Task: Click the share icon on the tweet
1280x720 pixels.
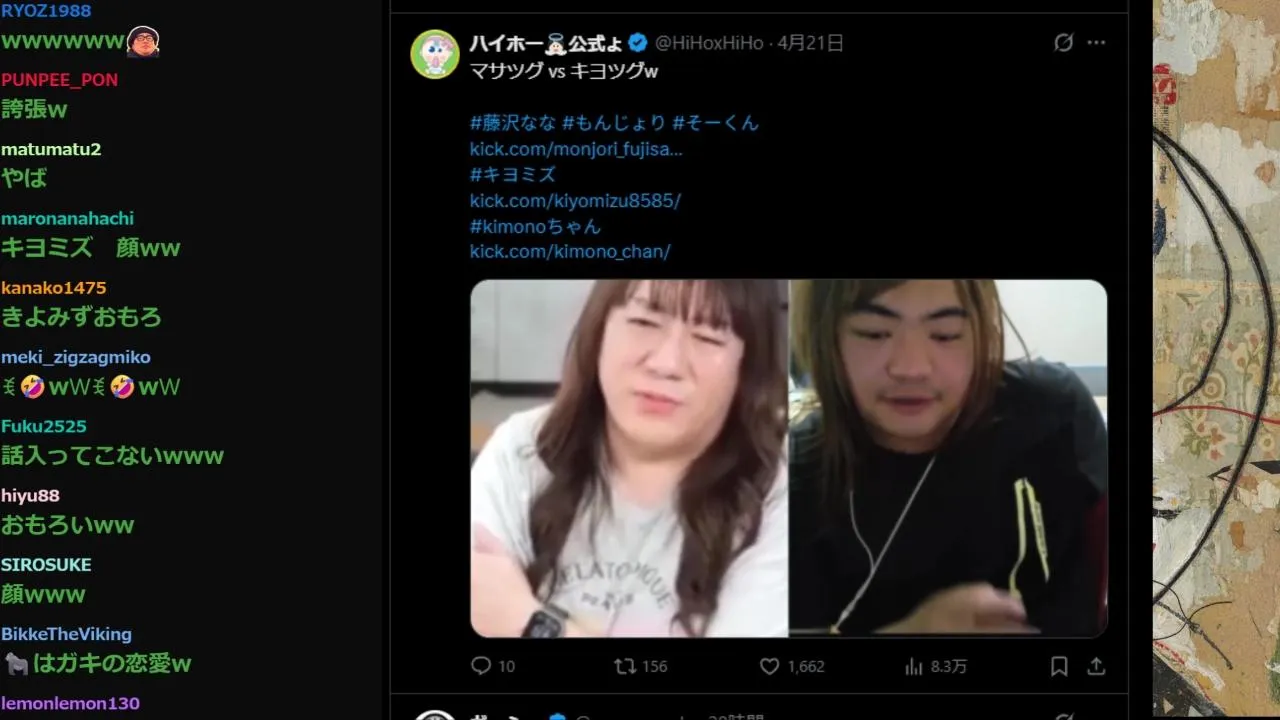Action: [1096, 666]
